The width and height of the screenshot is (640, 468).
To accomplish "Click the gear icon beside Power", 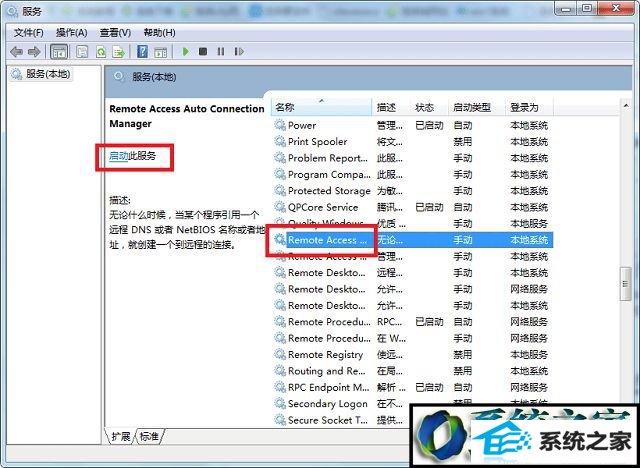I will pyautogui.click(x=280, y=125).
